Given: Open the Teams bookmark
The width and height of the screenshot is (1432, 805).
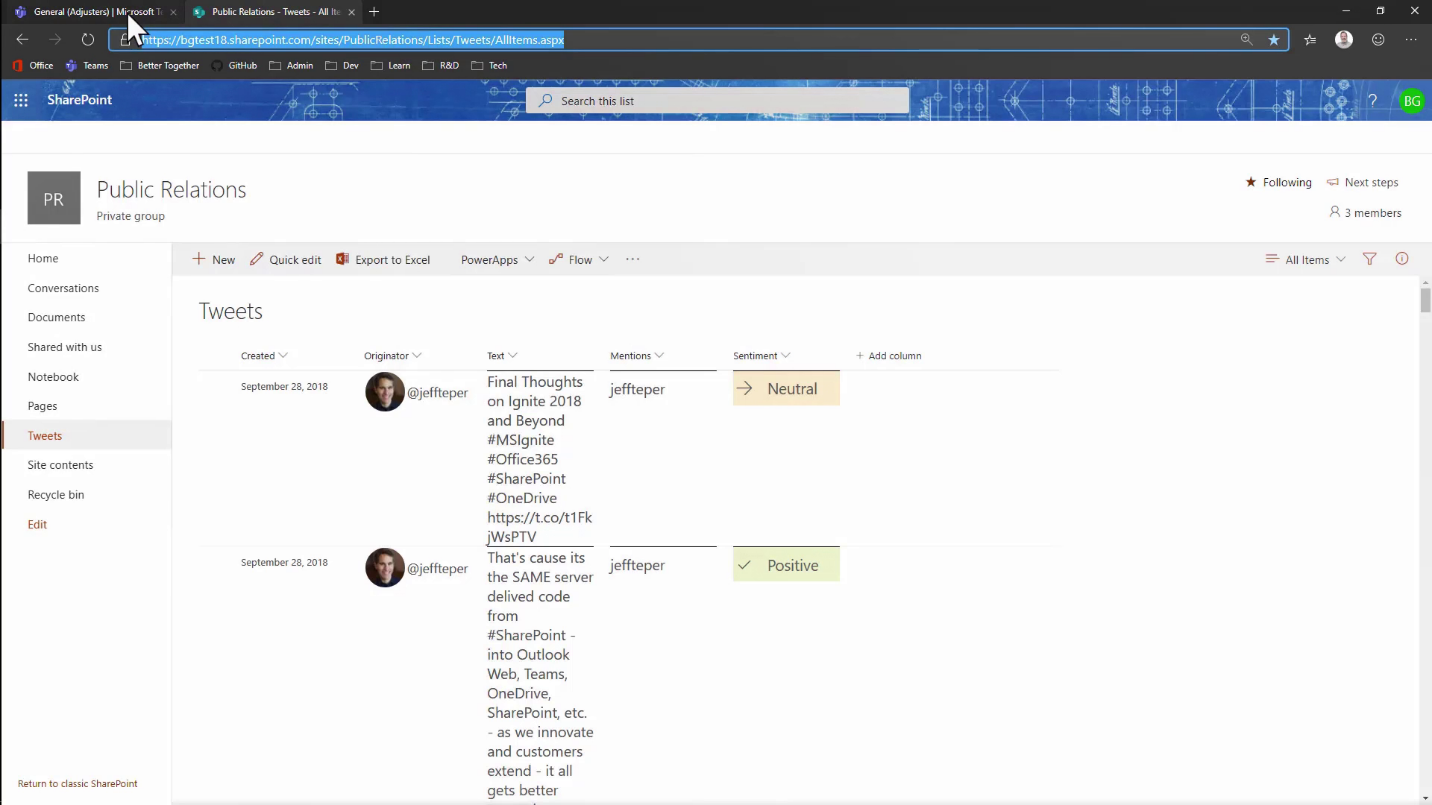Looking at the screenshot, I should click(87, 66).
